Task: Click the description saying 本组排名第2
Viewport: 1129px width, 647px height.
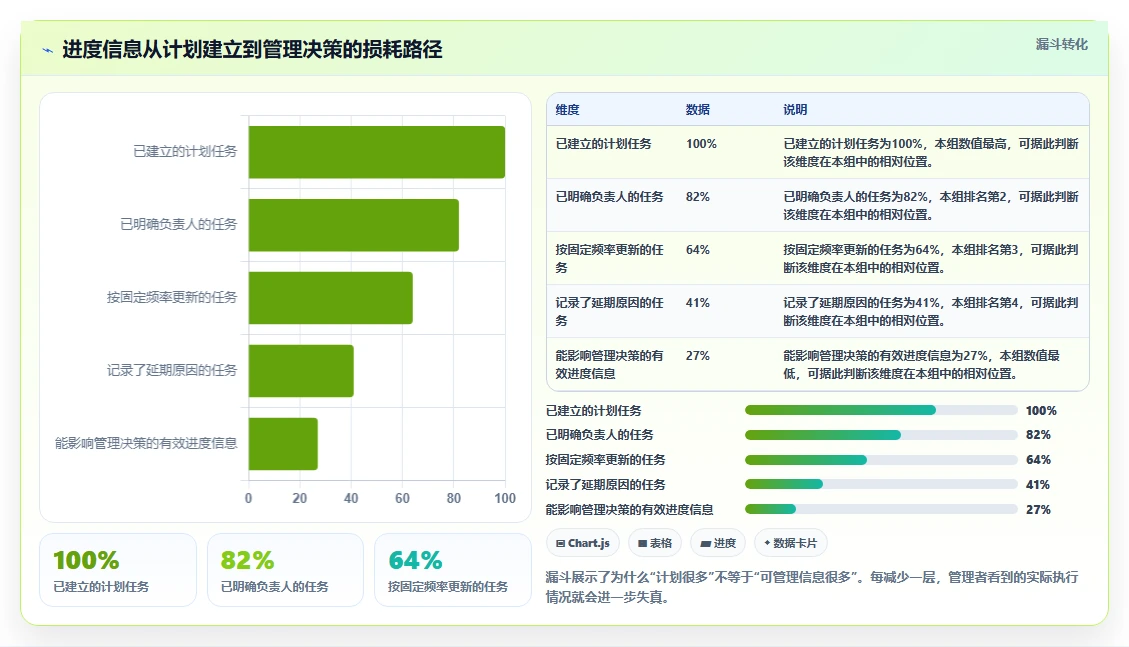Action: point(931,205)
